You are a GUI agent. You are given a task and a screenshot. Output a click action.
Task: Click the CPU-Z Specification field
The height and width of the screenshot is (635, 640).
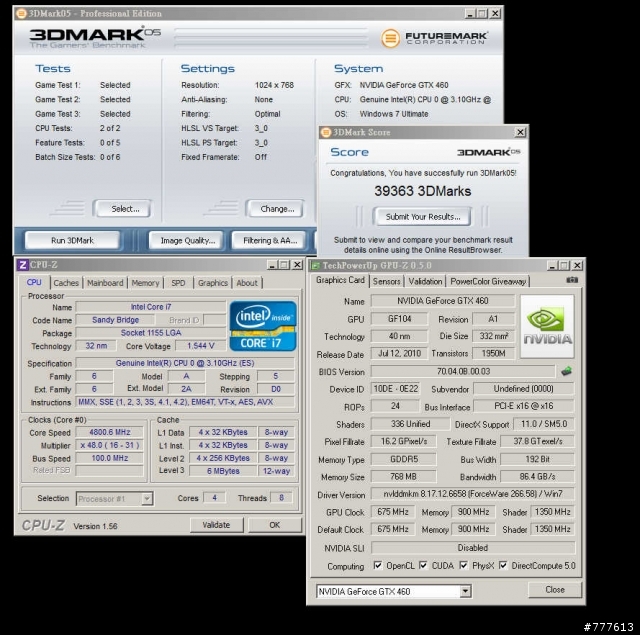pos(185,363)
